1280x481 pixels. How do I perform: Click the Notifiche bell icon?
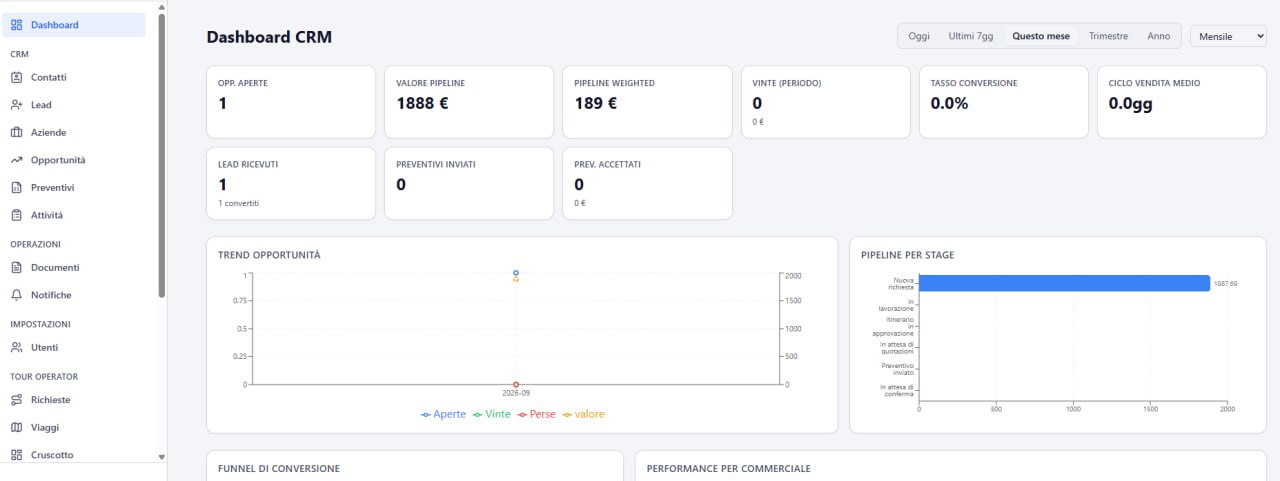pos(16,295)
